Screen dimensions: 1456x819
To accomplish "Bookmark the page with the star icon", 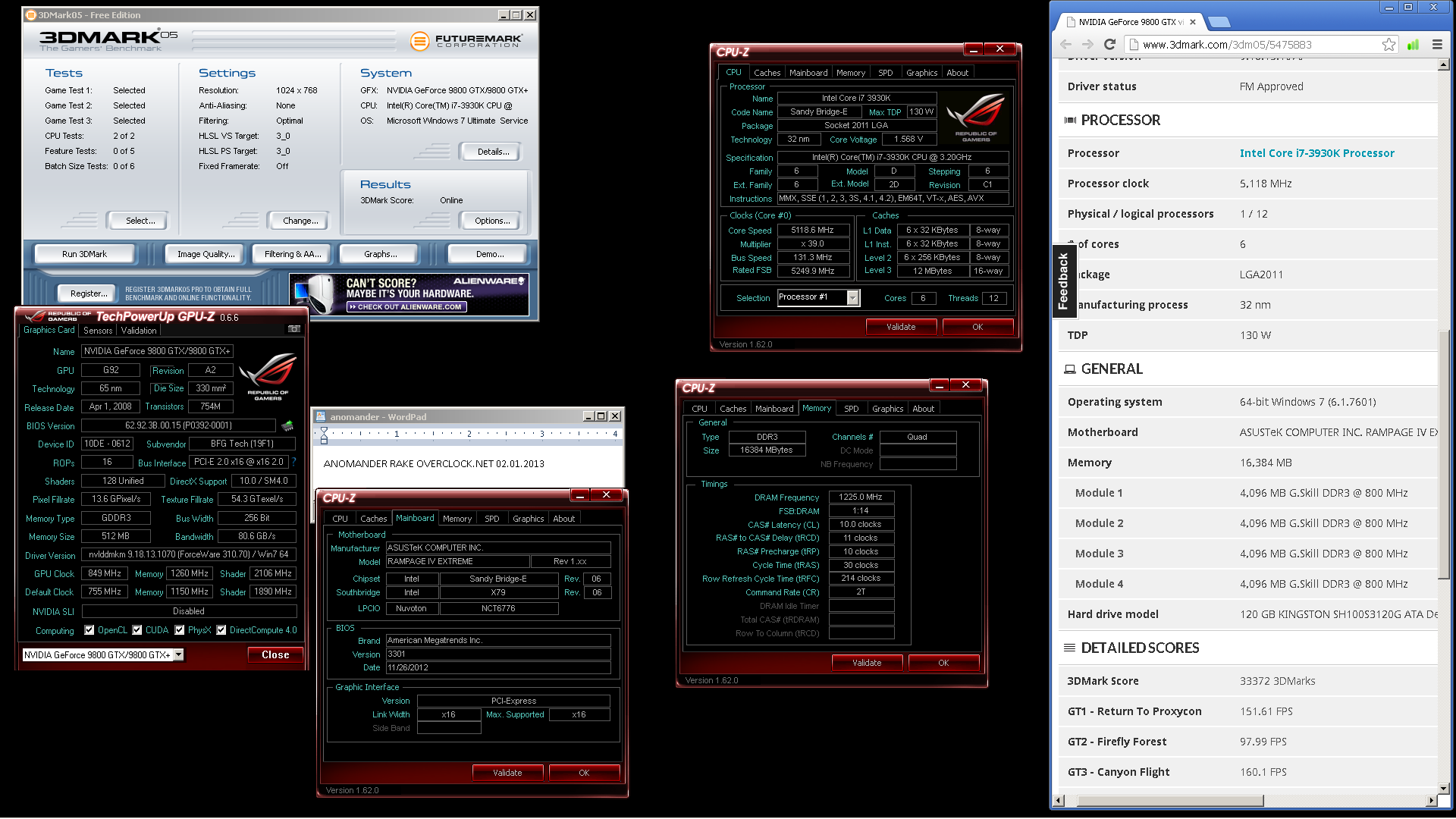I will 1389,45.
